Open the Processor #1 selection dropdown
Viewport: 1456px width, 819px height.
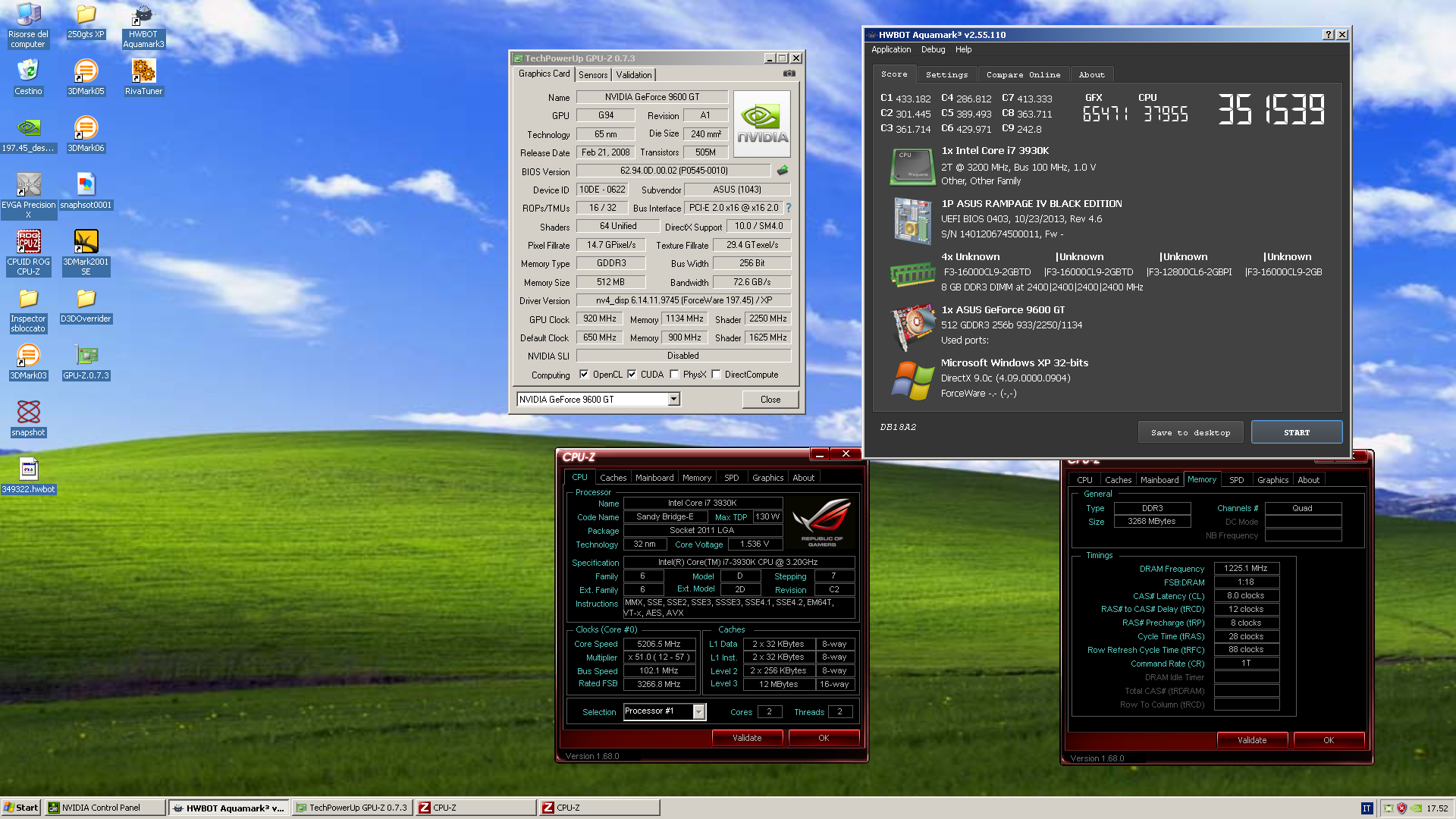pos(698,711)
